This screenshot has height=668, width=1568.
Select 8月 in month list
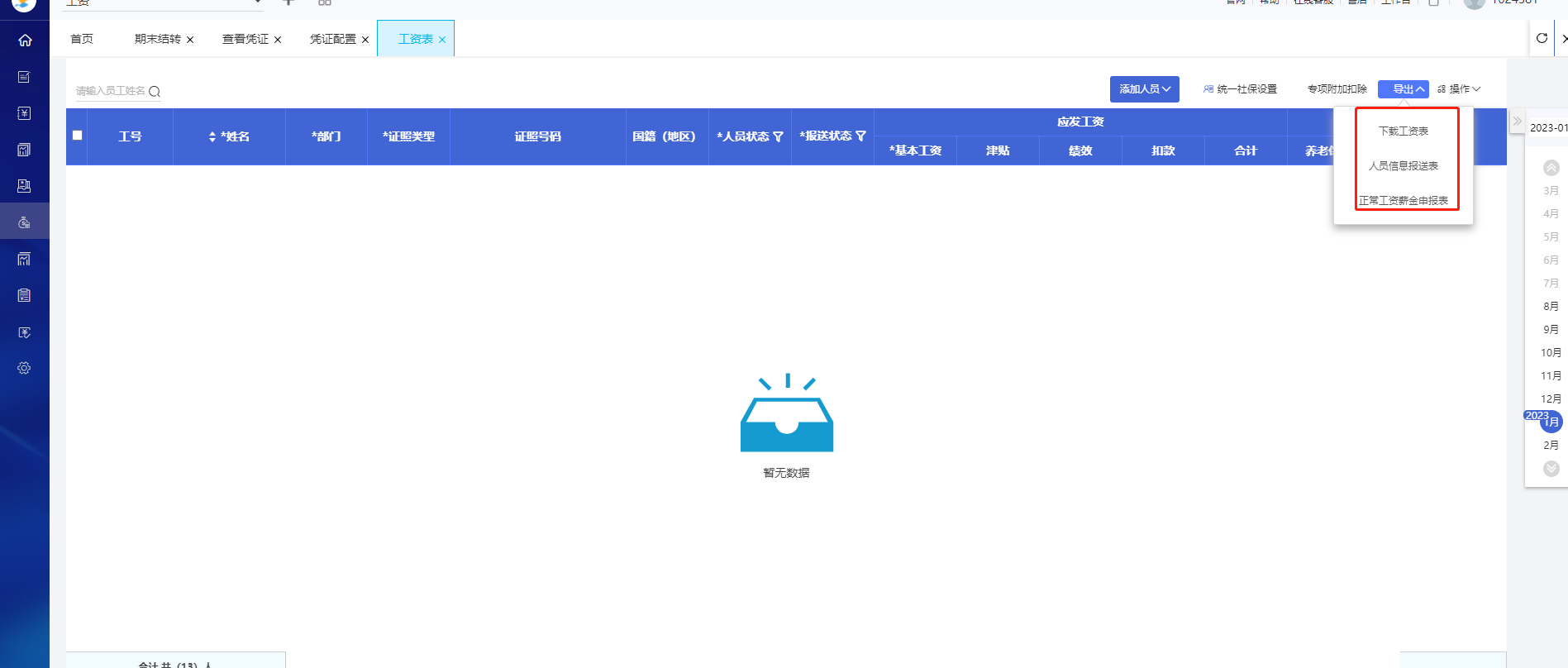(1551, 307)
